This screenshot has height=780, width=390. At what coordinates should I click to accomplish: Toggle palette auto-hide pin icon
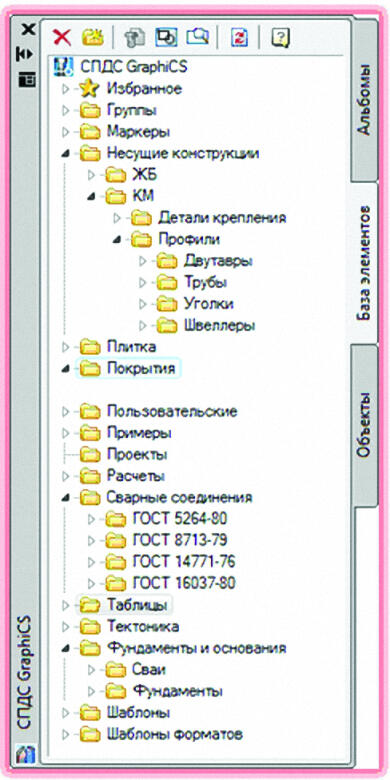(x=24, y=55)
